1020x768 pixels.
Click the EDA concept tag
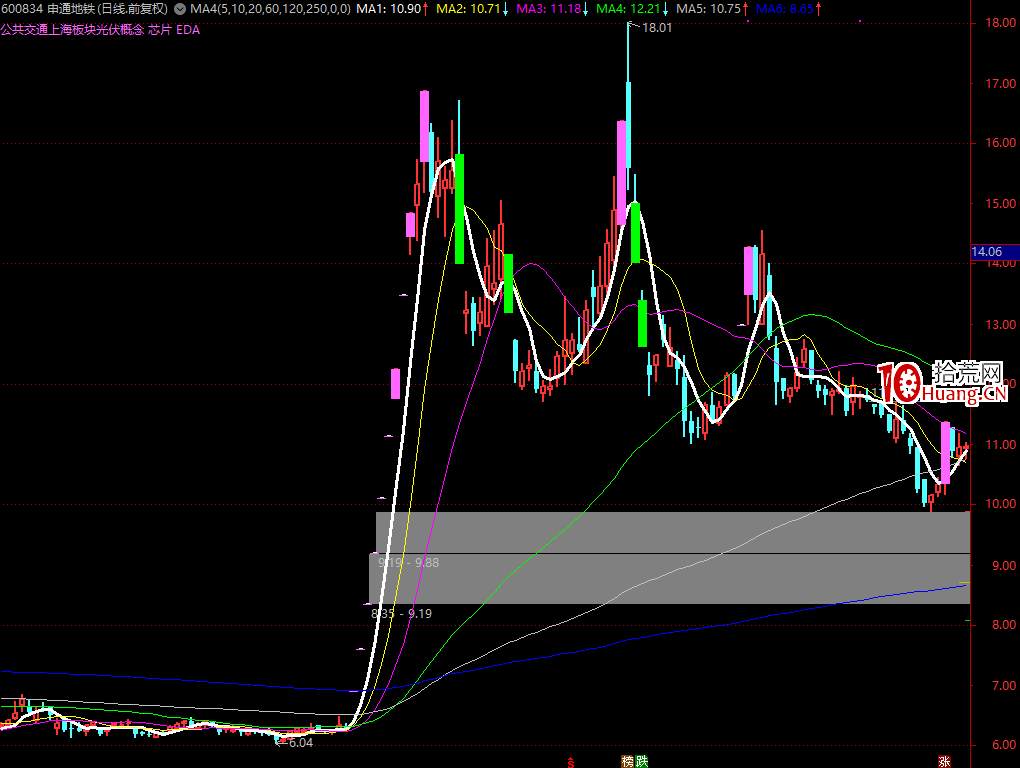188,30
